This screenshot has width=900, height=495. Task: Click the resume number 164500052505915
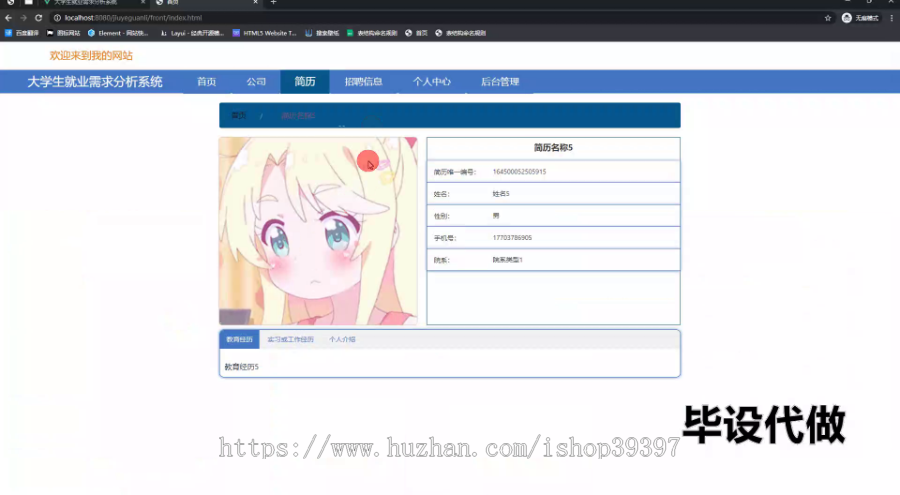point(519,172)
